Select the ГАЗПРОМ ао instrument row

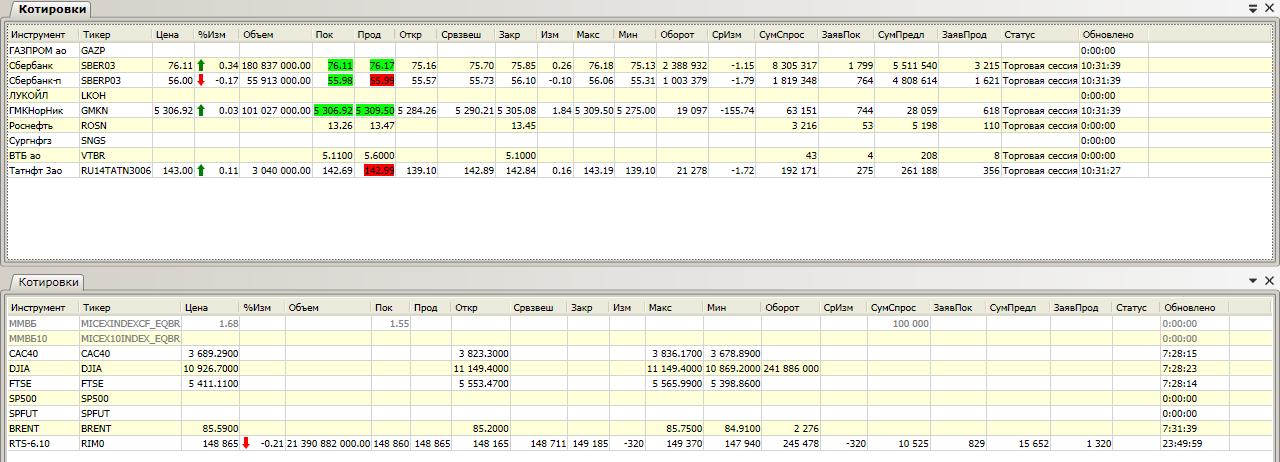[x=640, y=49]
